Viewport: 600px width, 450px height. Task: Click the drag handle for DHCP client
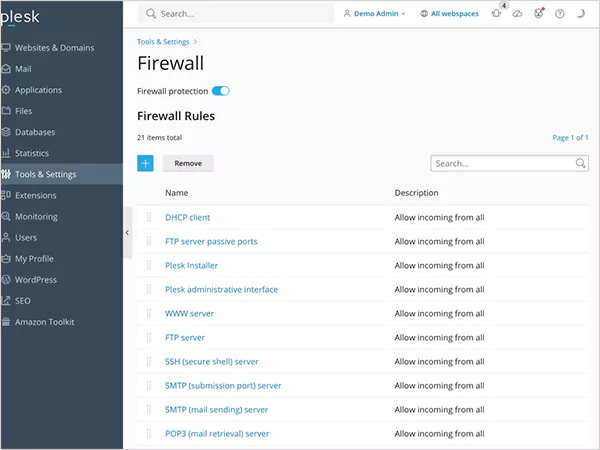coord(149,217)
